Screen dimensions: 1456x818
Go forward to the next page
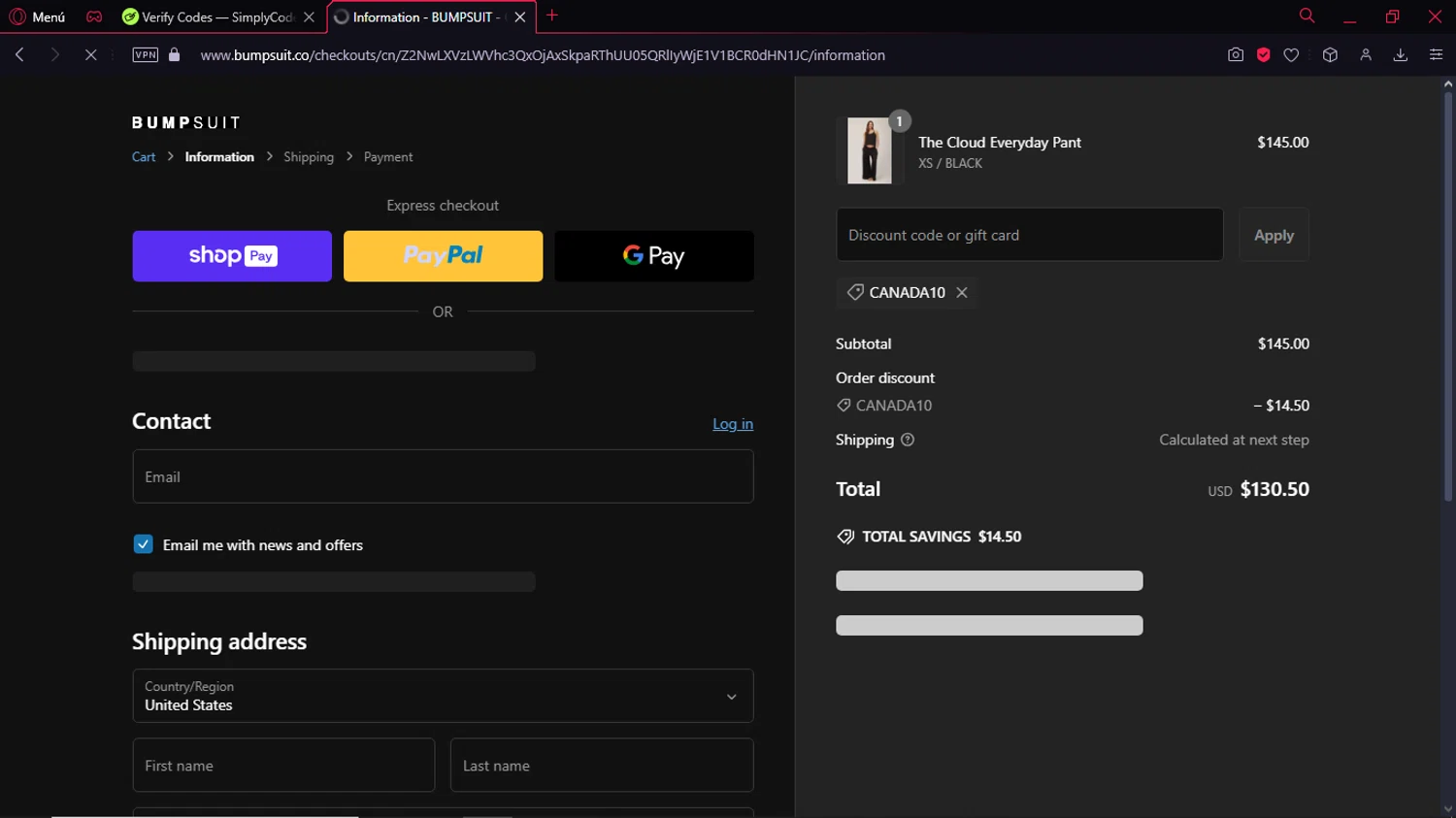pos(55,55)
